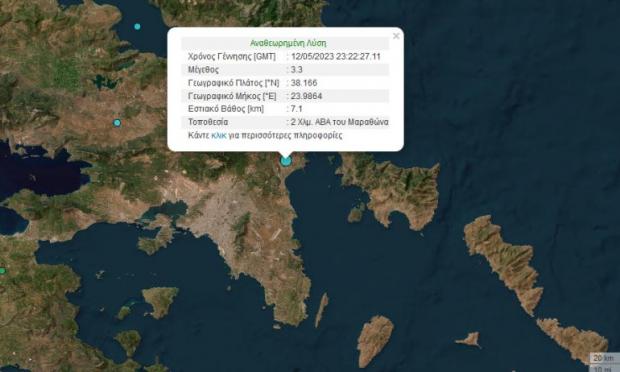The width and height of the screenshot is (620, 372).
Task: Click the triangular Aegina island in Saronic Gulf
Action: [x=160, y=301]
